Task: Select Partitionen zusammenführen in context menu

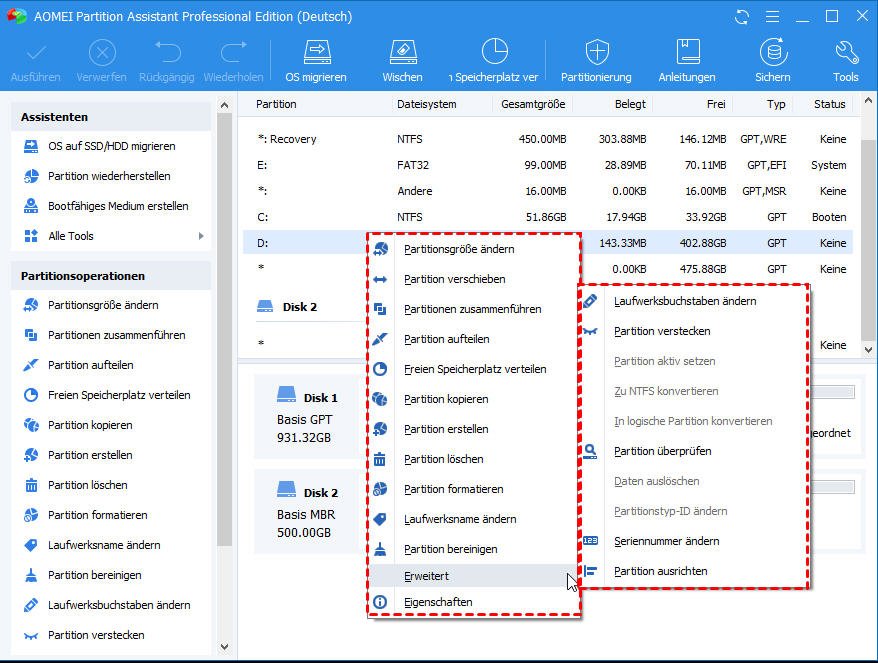Action: (474, 309)
